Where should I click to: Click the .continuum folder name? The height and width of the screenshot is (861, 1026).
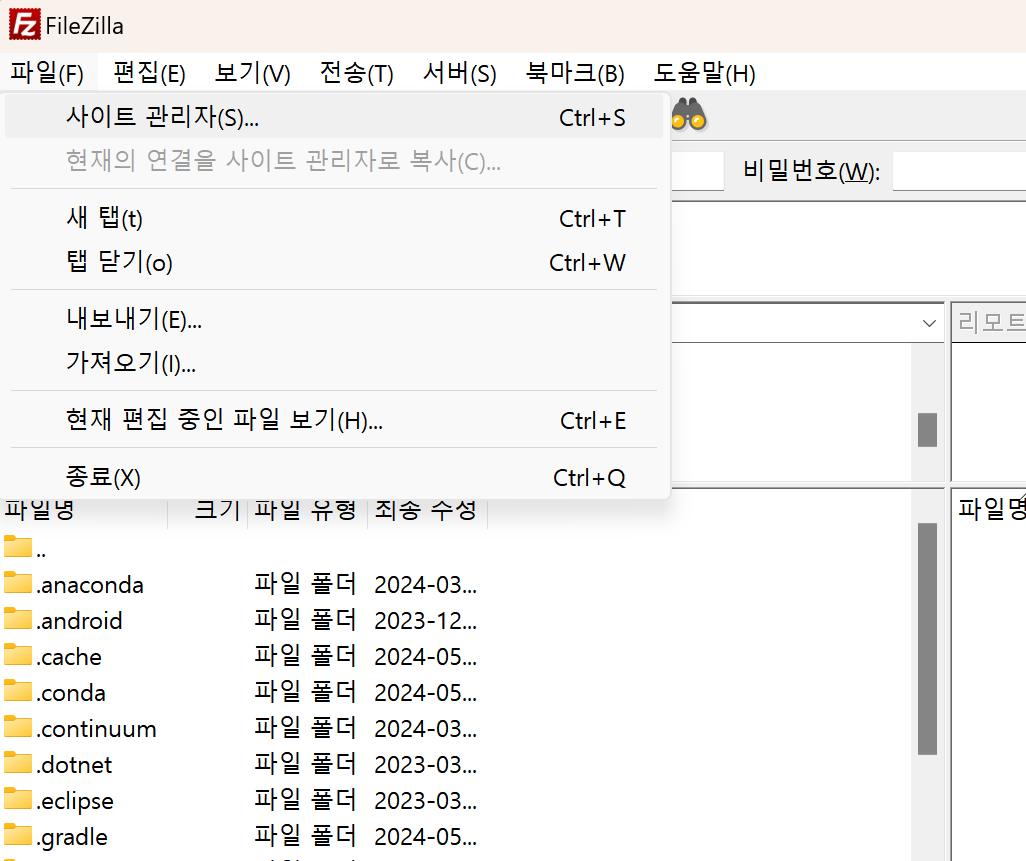point(96,729)
